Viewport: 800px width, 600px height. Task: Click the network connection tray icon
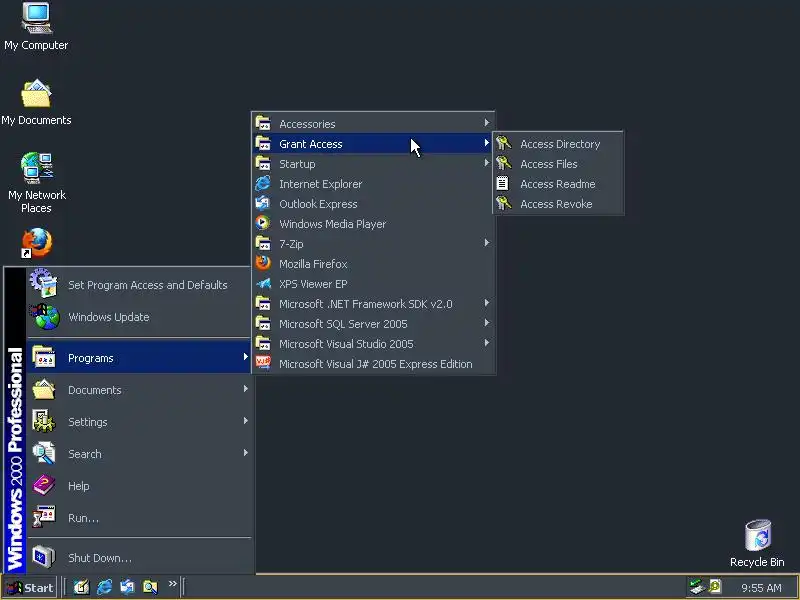696,587
